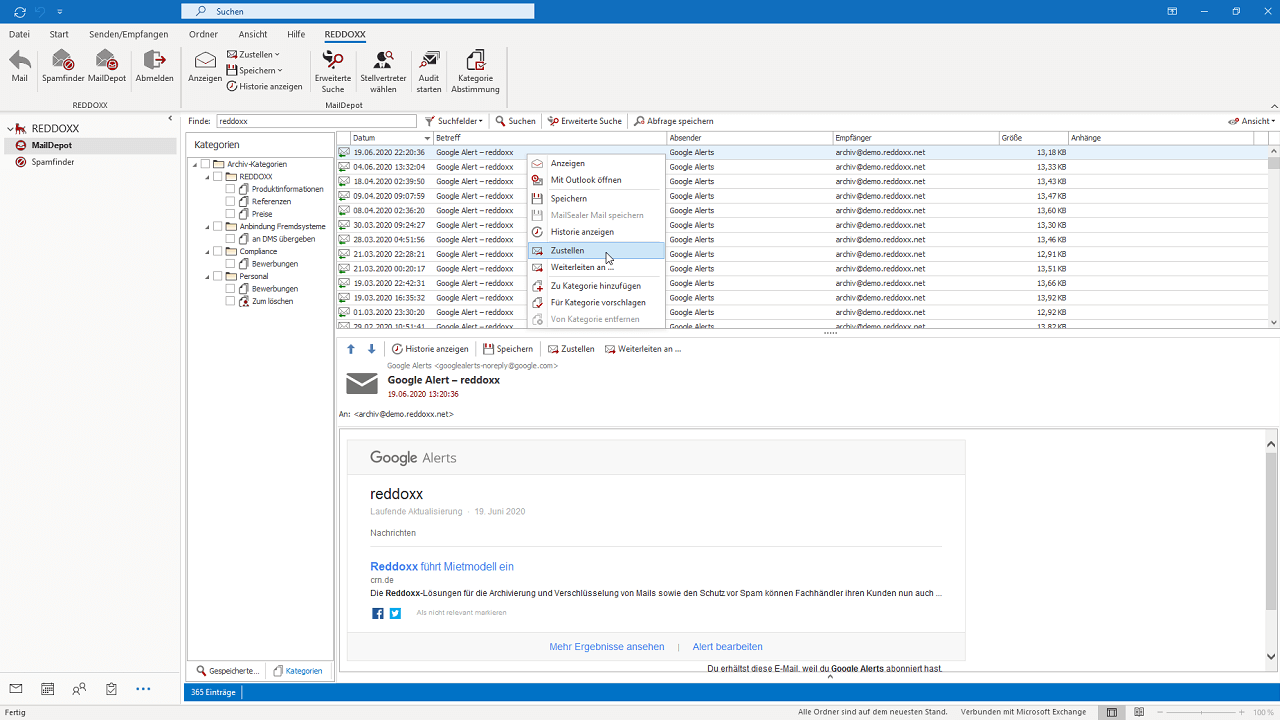Viewport: 1280px width, 720px height.
Task: Check the REDDOXX category checkbox
Action: (x=218, y=177)
